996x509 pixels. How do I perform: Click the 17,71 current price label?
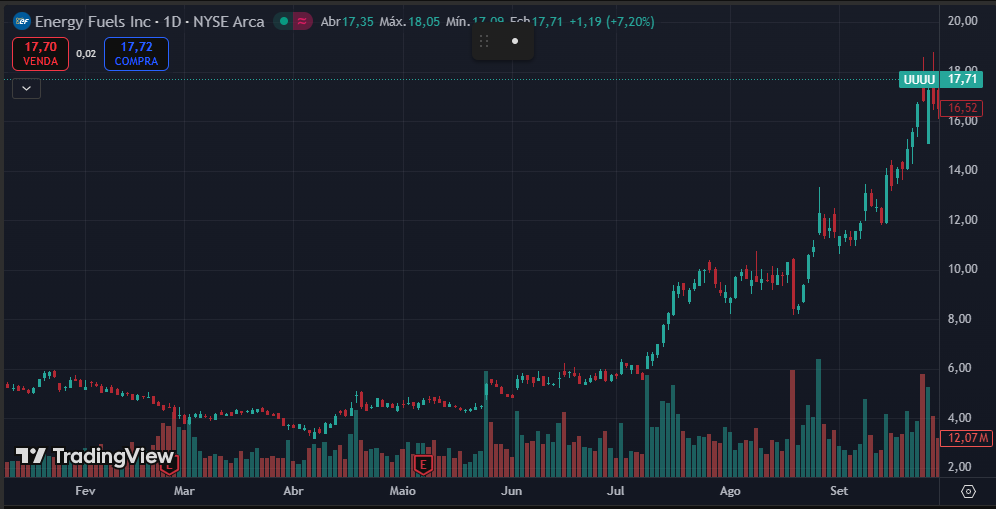tap(961, 79)
